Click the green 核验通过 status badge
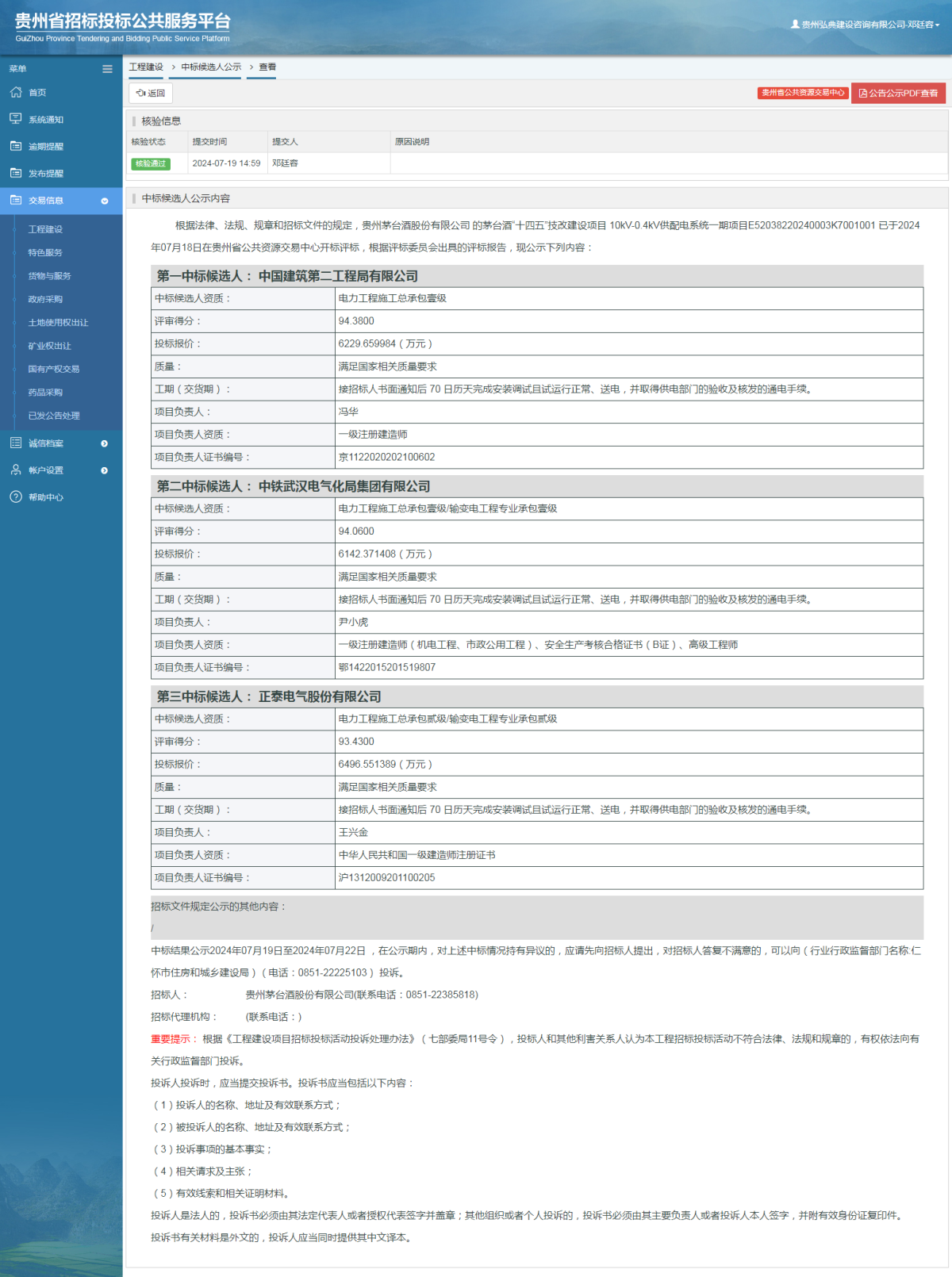Screen dimensions: 952x1277 (151, 163)
